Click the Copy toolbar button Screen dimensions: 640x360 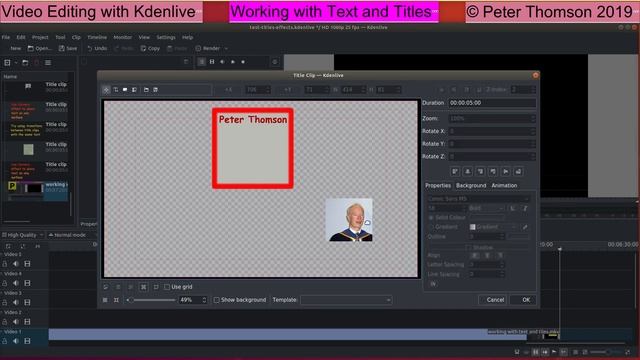point(150,48)
